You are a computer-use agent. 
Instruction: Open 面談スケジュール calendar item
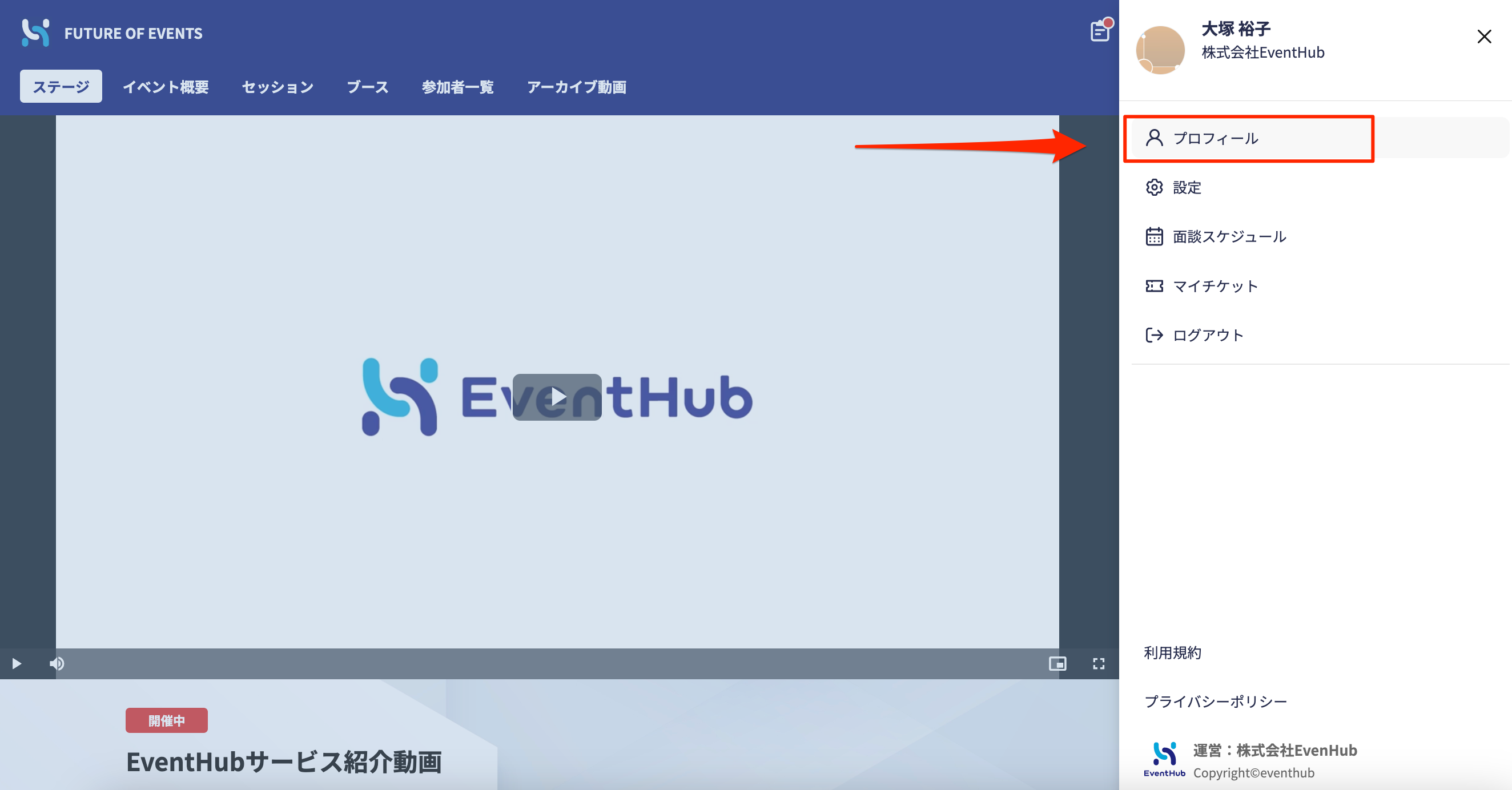point(1229,236)
